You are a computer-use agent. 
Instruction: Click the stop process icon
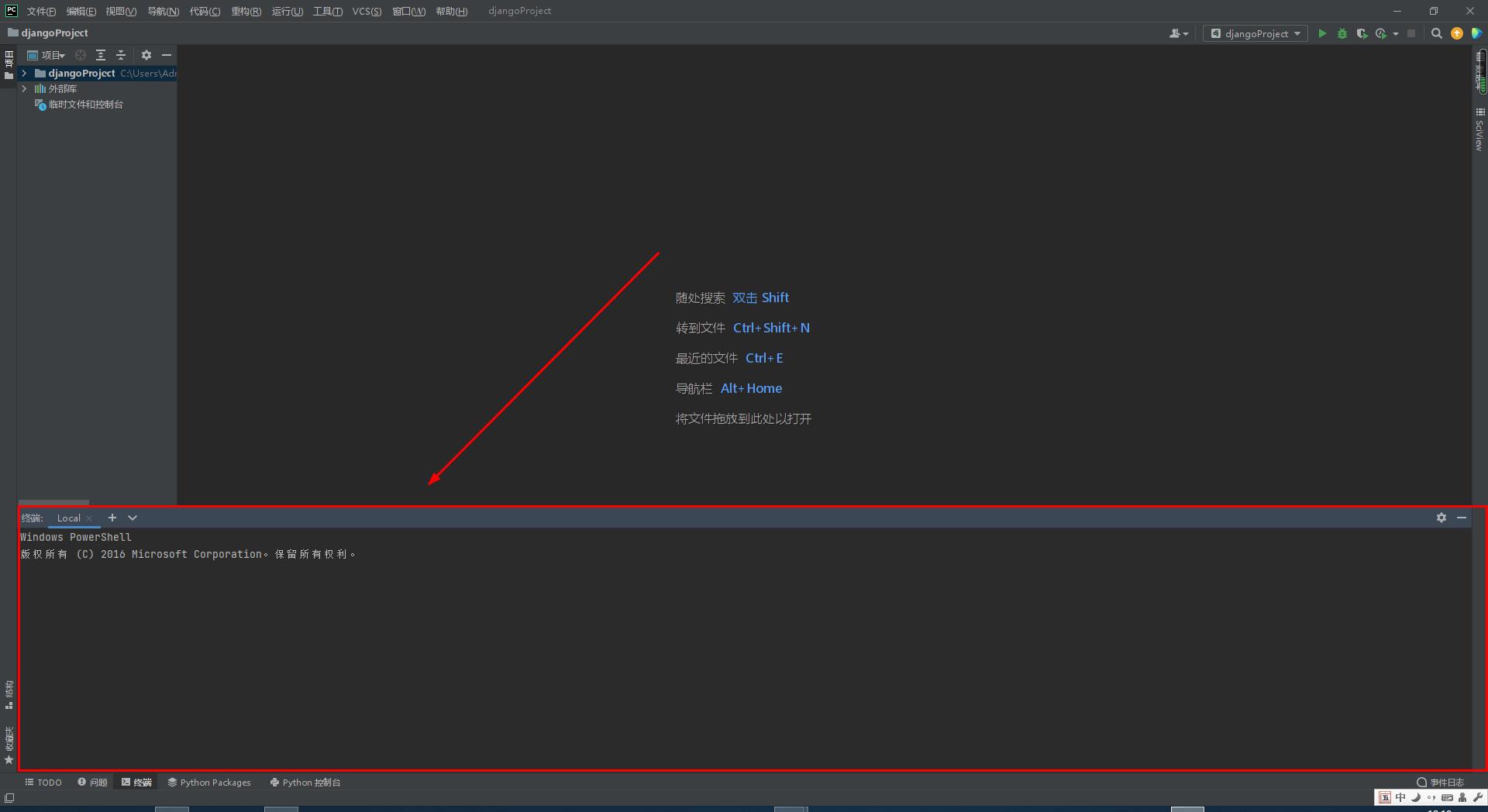click(1411, 33)
